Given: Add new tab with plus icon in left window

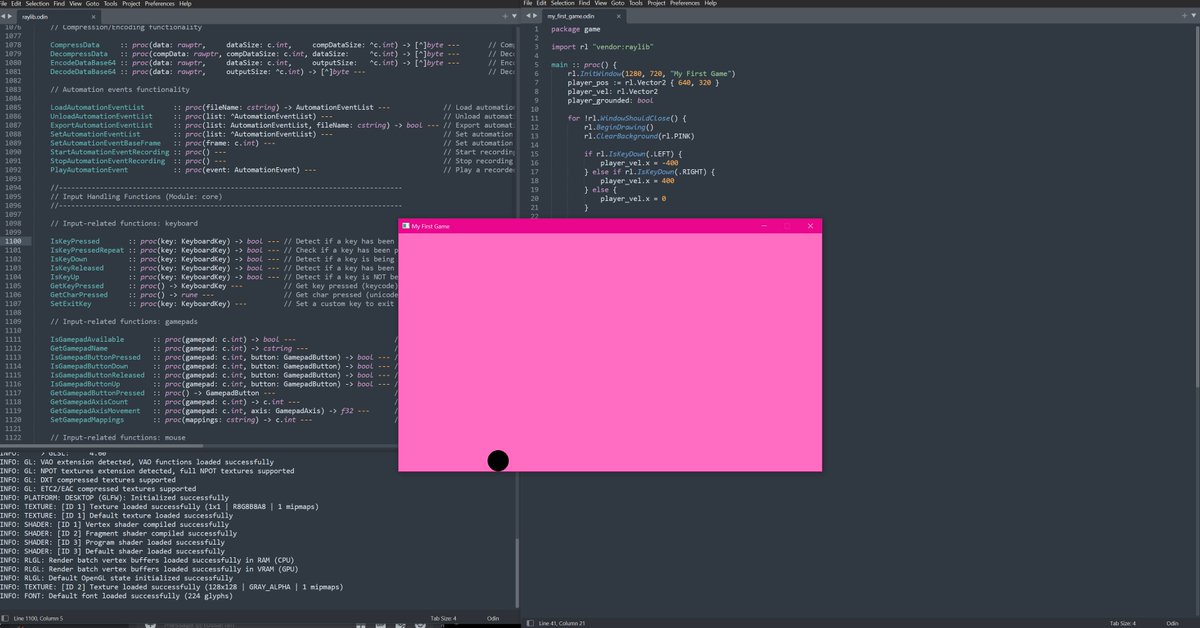Looking at the screenshot, I should (x=503, y=17).
